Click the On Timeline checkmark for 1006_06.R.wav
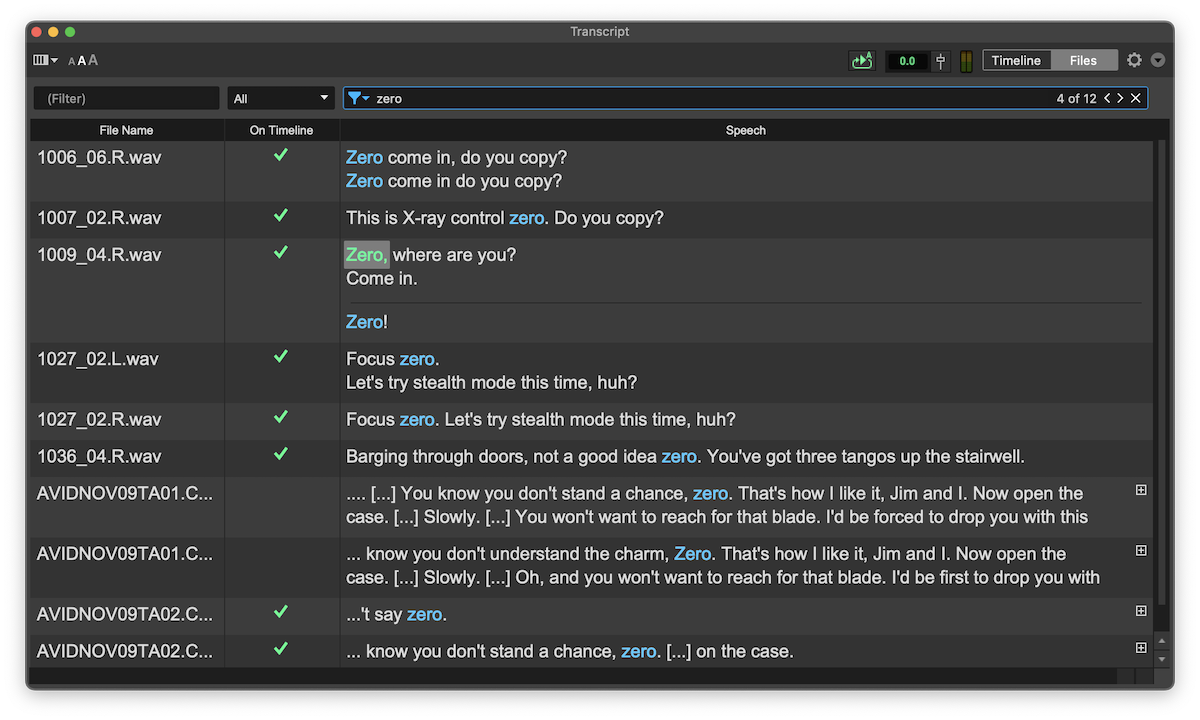This screenshot has width=1200, height=720. click(281, 155)
